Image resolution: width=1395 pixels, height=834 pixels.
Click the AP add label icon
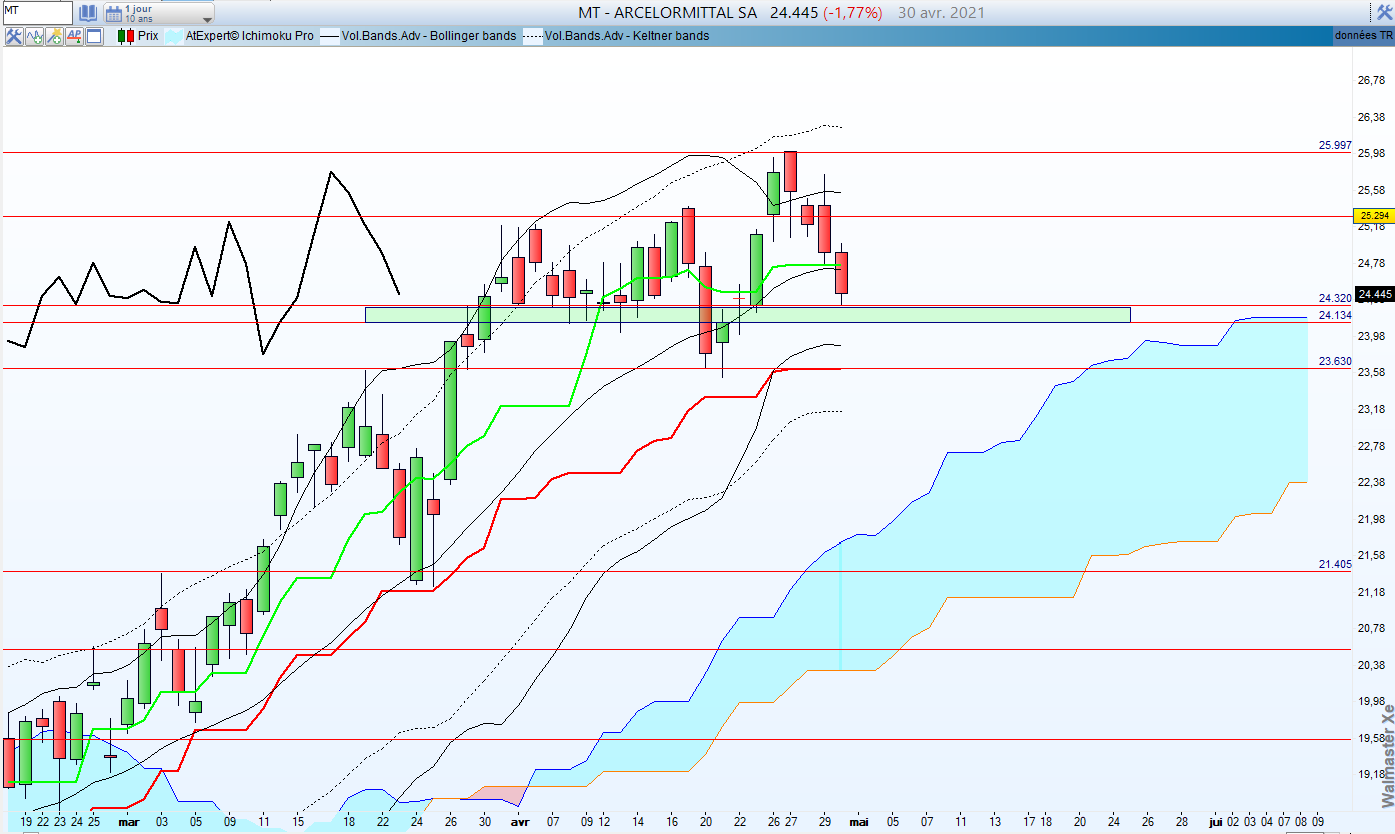click(x=74, y=36)
